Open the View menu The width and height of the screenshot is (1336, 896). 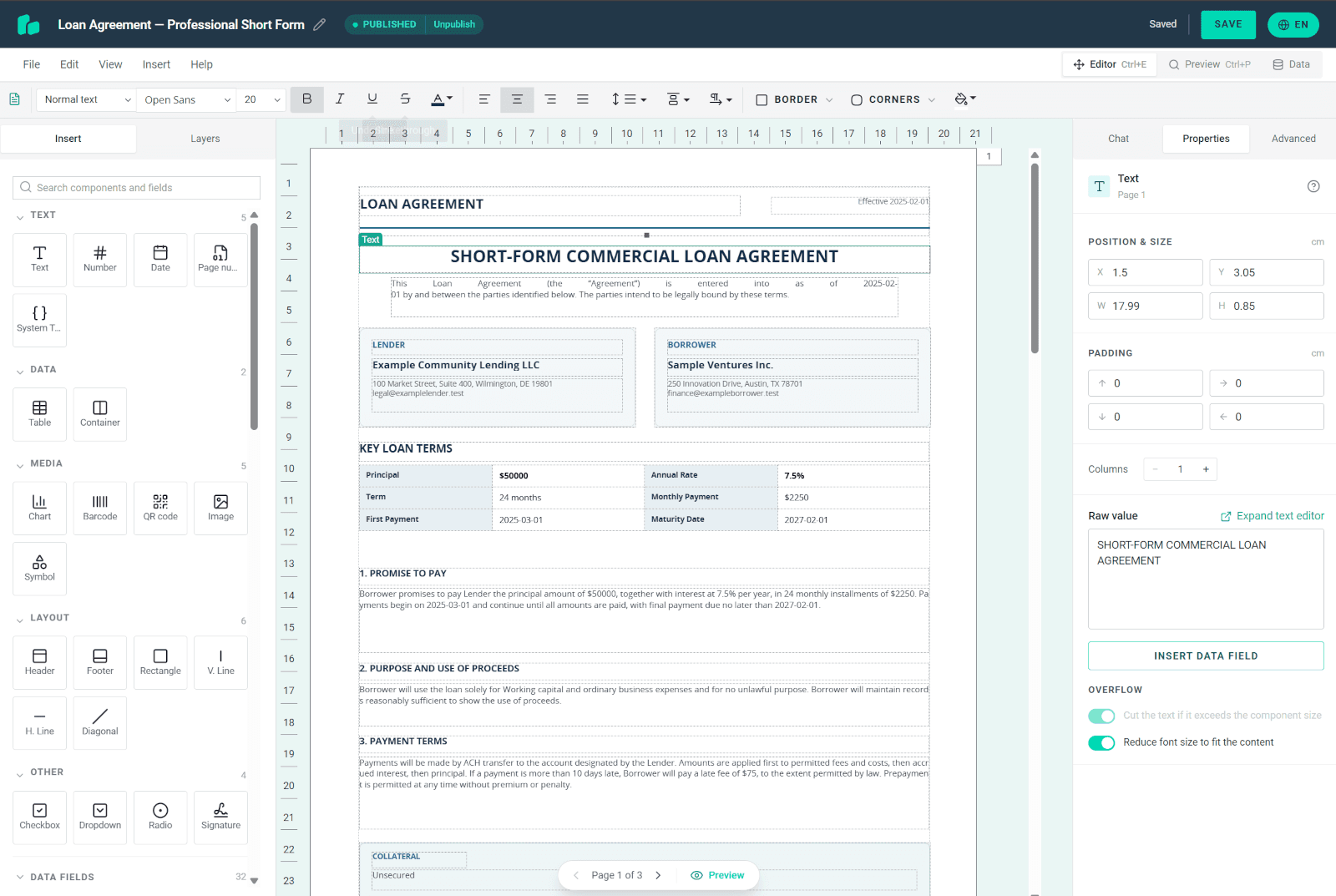pos(110,64)
